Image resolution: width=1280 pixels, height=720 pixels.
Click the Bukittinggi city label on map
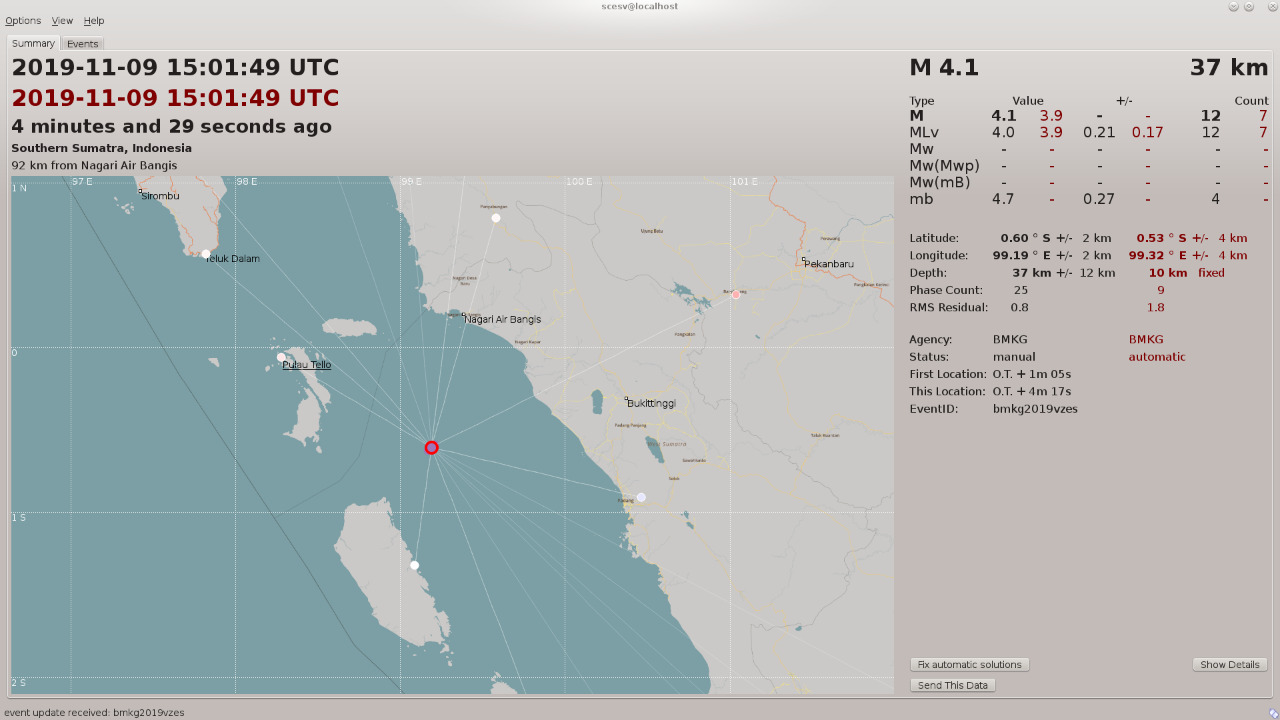(x=651, y=403)
